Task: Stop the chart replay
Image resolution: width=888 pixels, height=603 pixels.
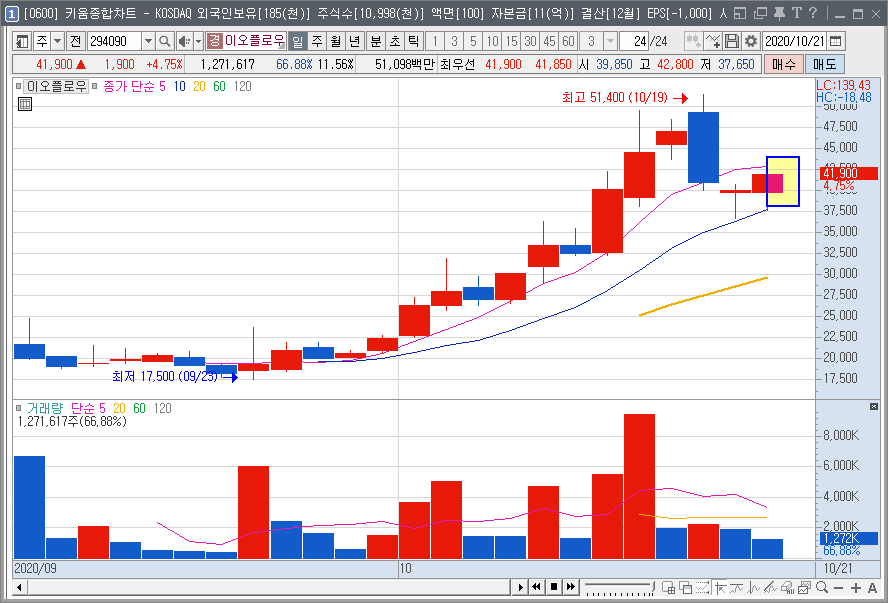Action: pos(554,587)
